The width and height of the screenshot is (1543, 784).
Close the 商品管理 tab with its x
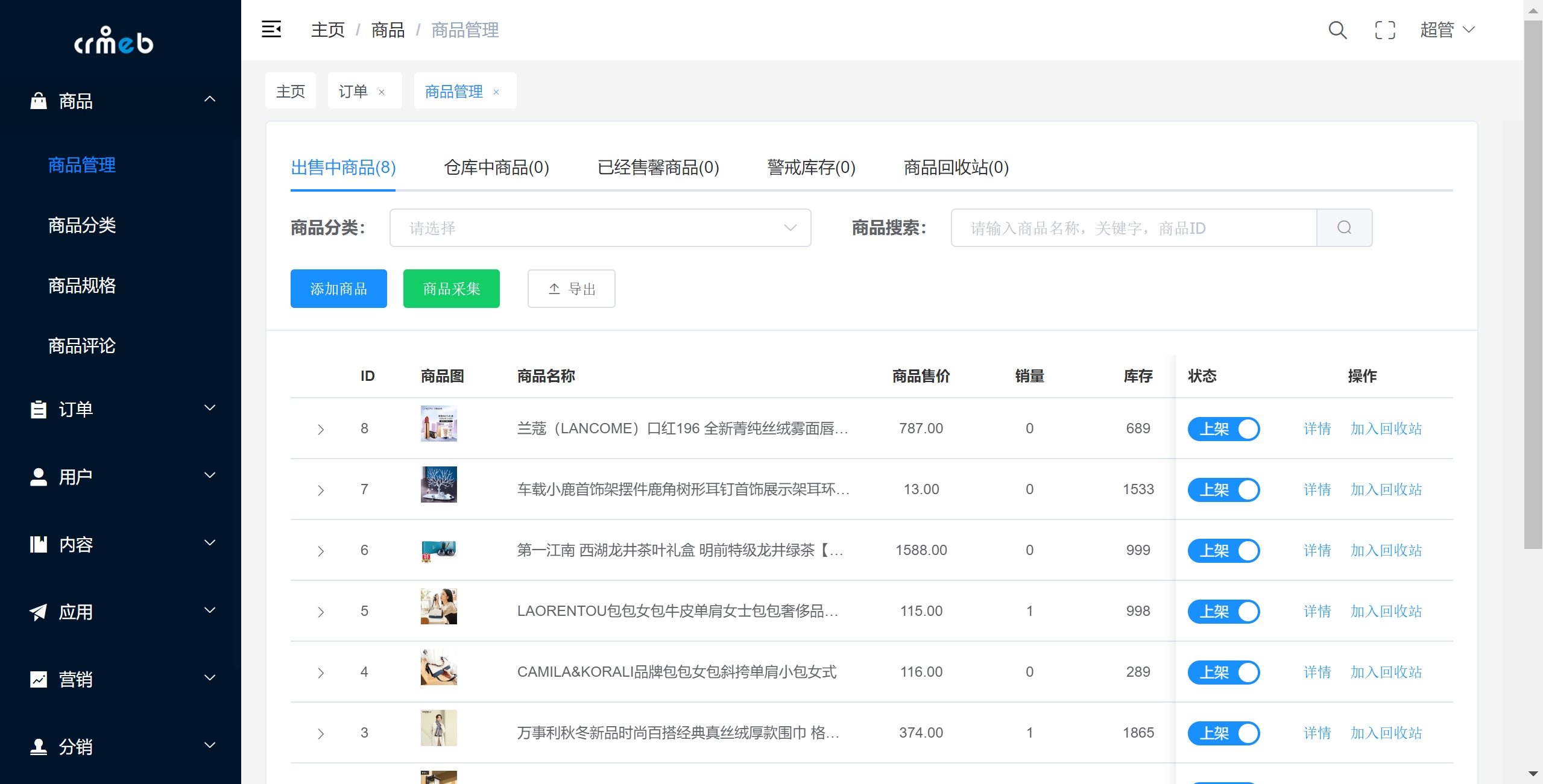point(496,92)
